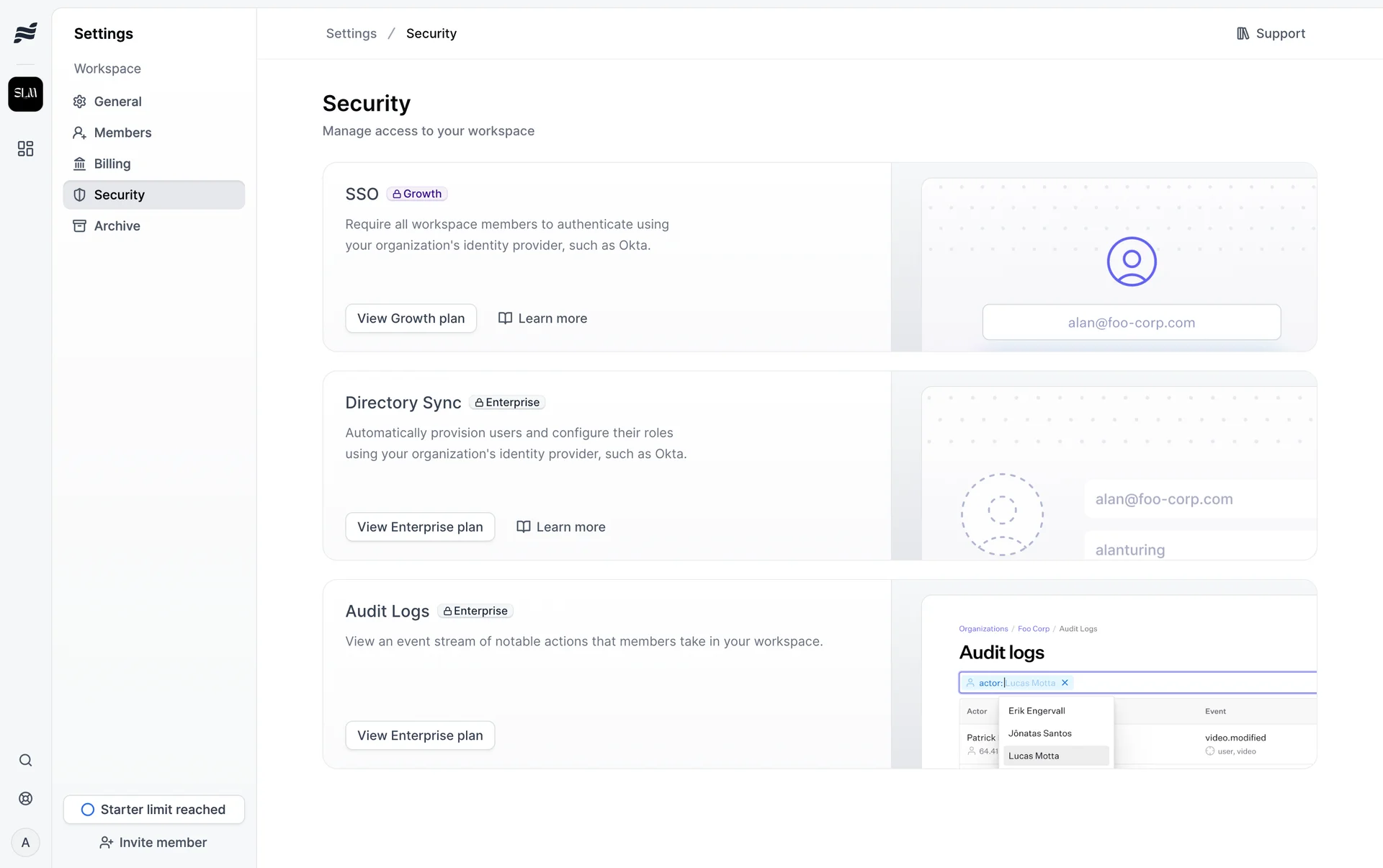Open SSO Learn more link
The height and width of the screenshot is (868, 1383).
(542, 318)
